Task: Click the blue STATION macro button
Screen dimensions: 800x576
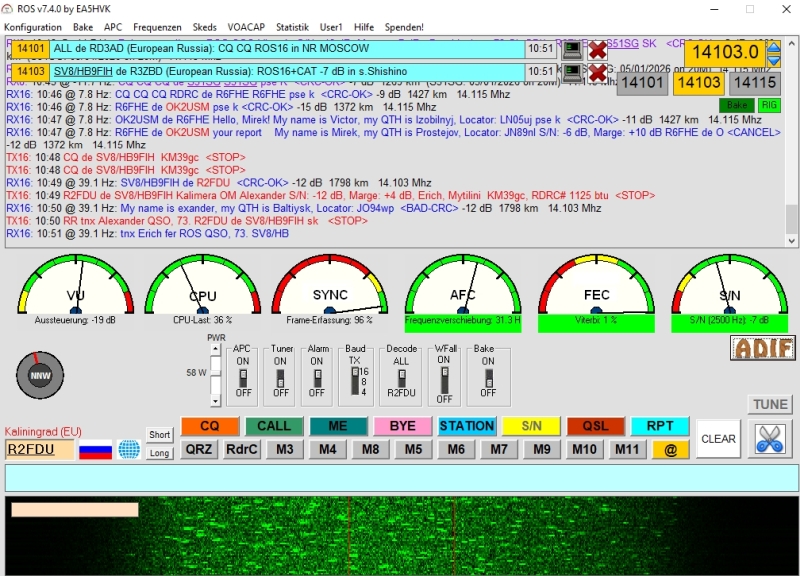Action: point(467,426)
